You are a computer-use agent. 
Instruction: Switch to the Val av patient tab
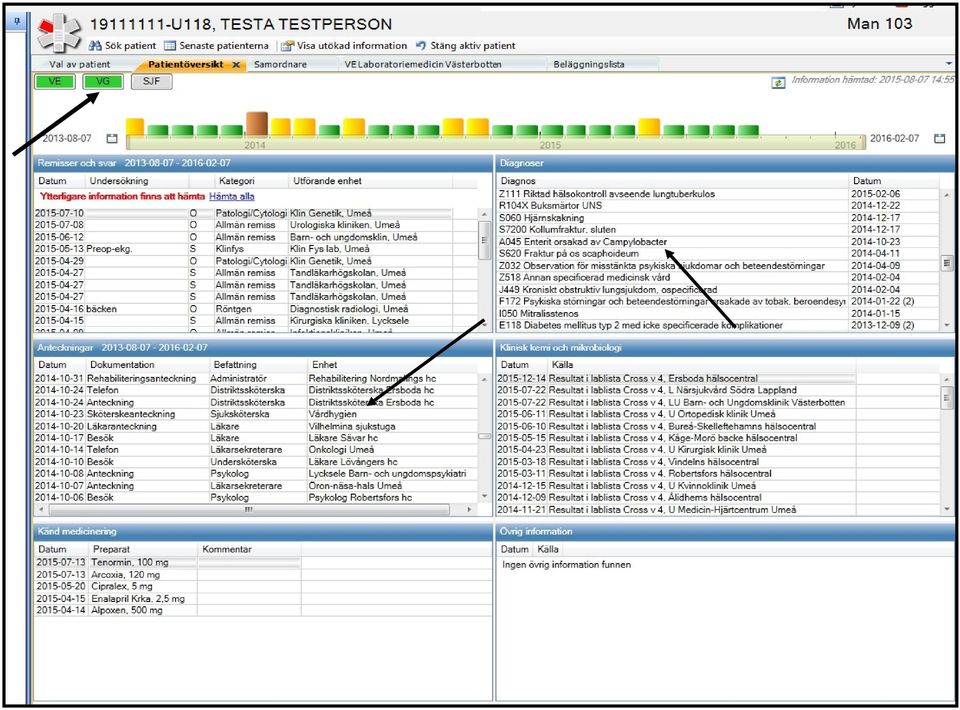[x=80, y=64]
